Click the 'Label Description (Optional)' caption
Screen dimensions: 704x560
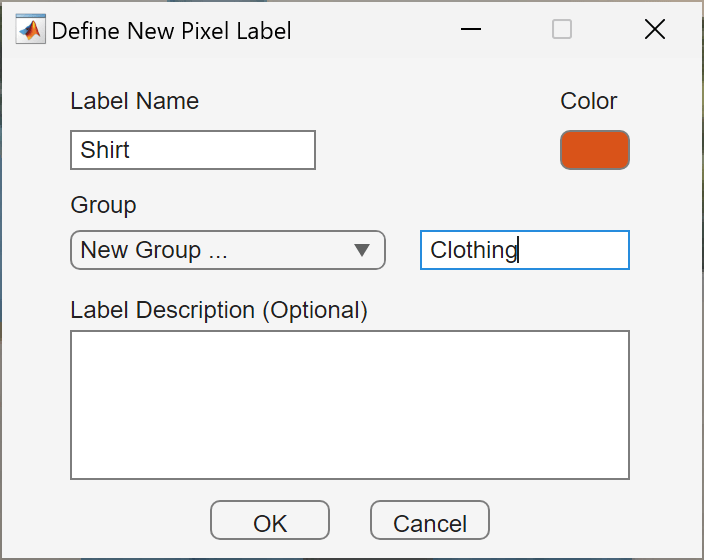point(219,310)
